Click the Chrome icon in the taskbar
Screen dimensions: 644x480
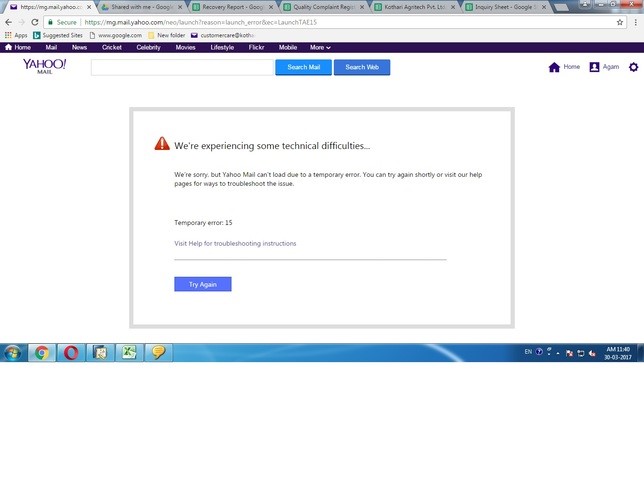41,353
